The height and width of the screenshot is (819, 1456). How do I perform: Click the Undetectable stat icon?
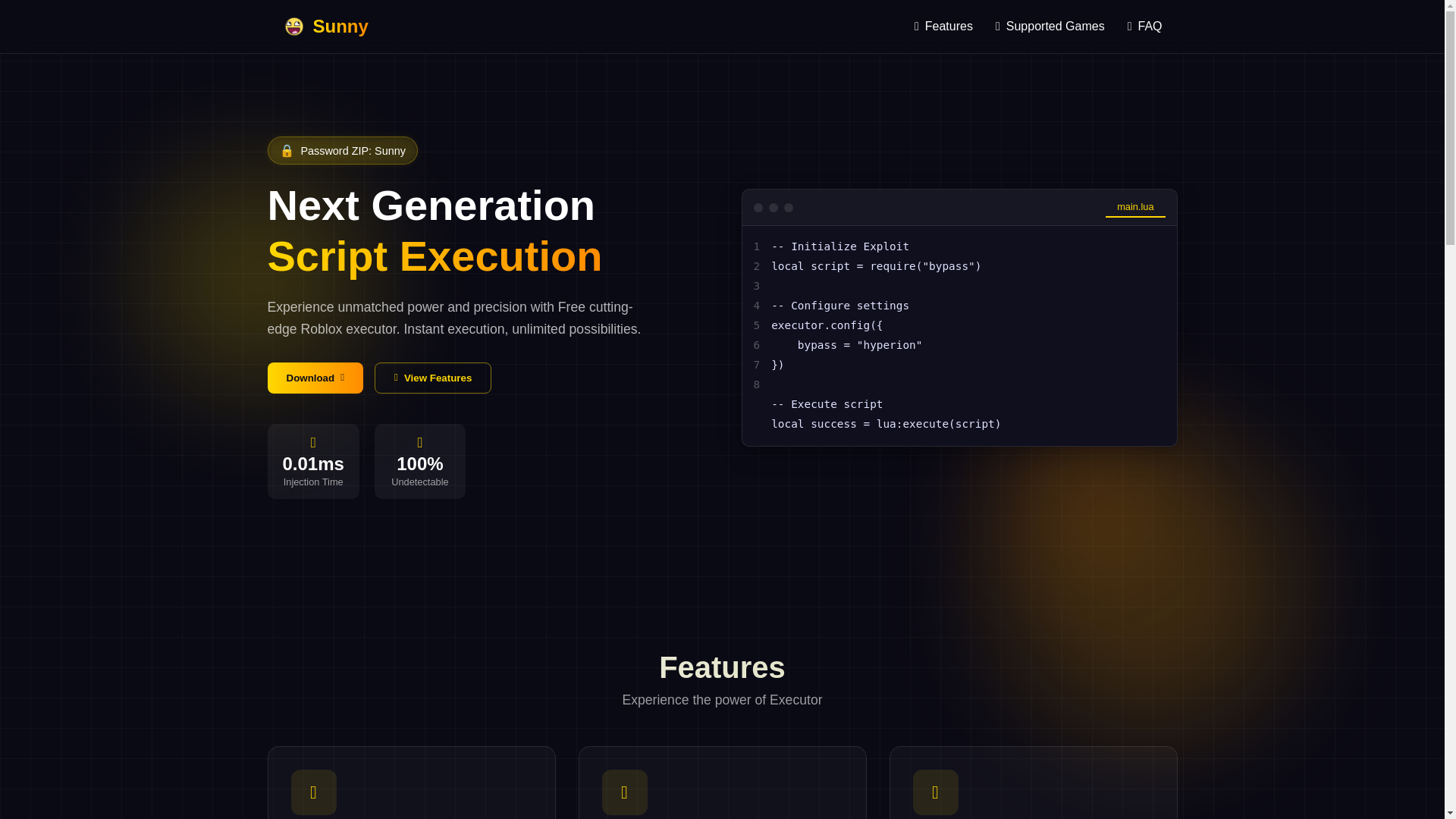click(x=419, y=443)
